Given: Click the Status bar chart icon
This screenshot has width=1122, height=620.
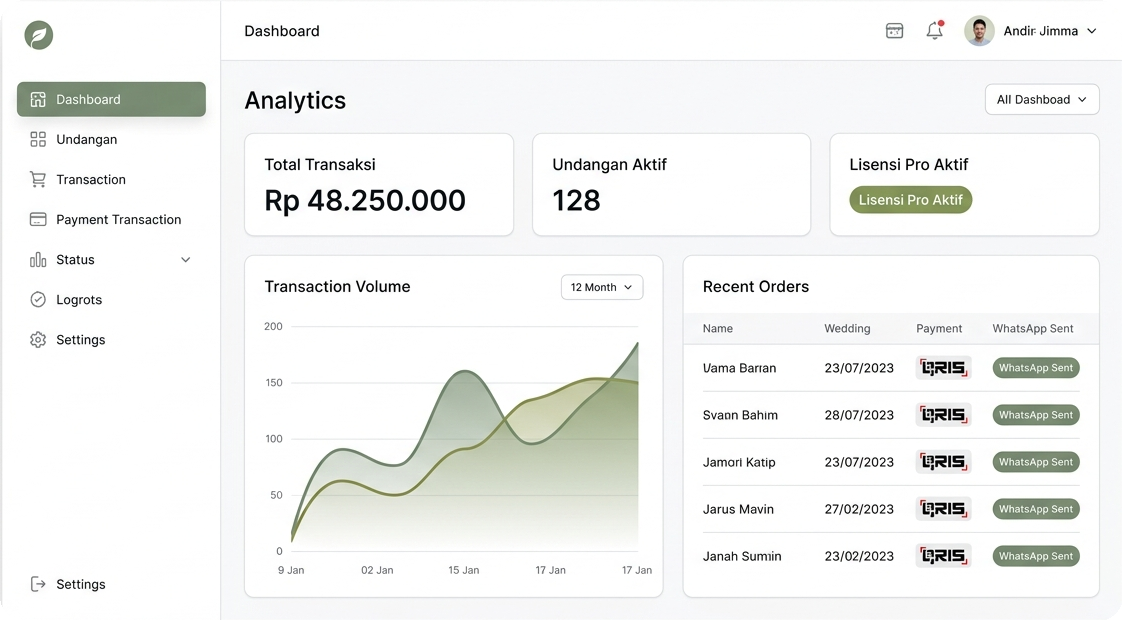Looking at the screenshot, I should click(38, 260).
